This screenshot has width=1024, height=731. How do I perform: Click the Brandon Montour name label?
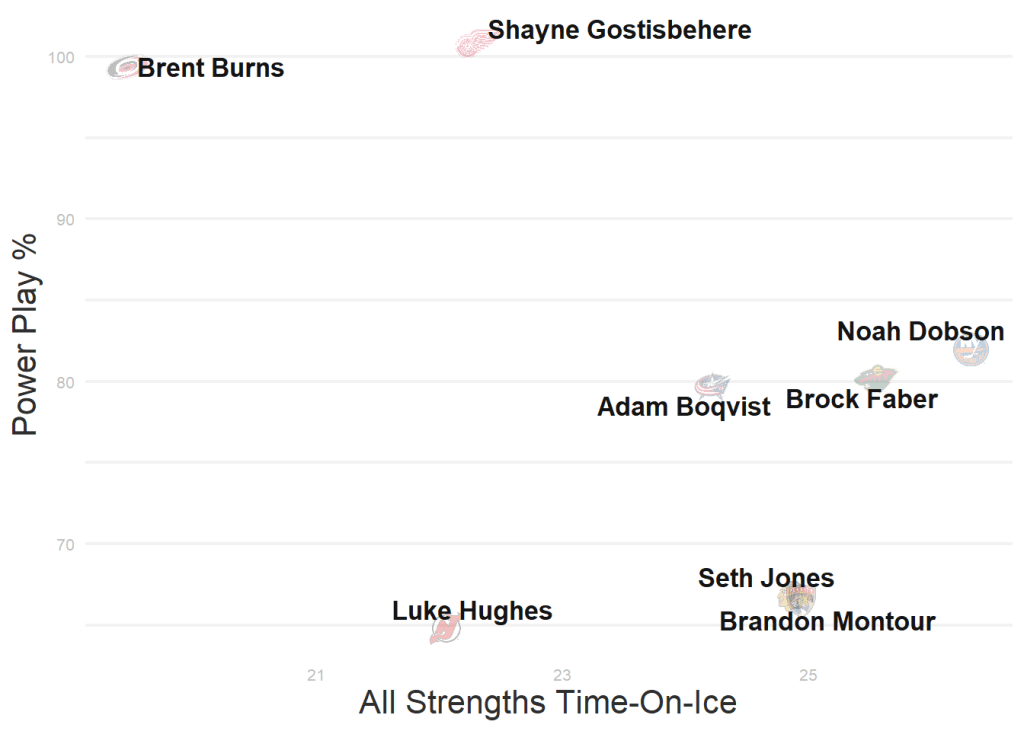(x=827, y=622)
